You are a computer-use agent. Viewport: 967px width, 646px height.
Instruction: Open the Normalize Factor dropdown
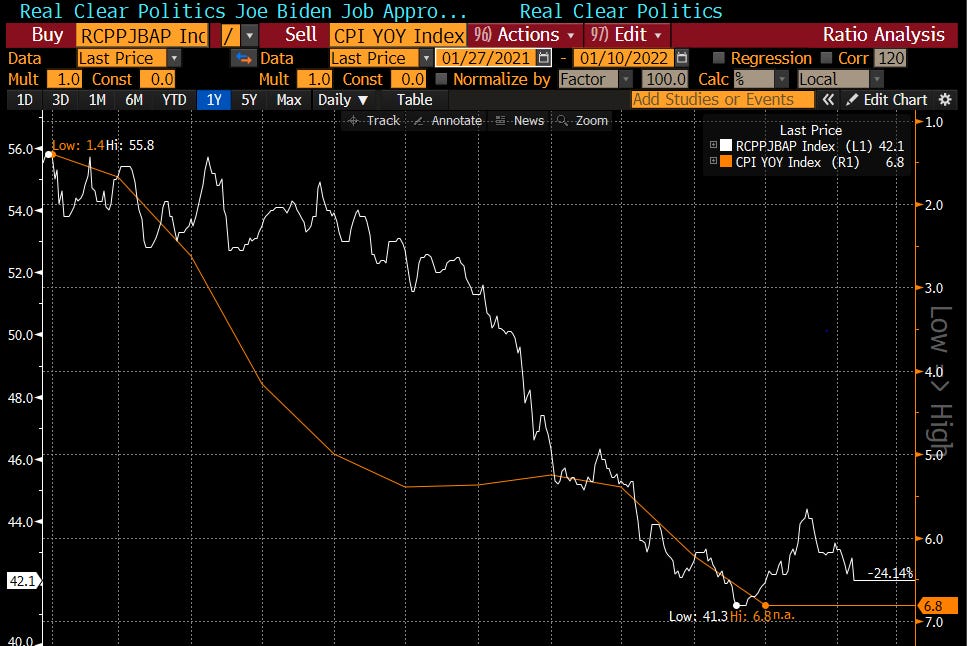[x=626, y=80]
